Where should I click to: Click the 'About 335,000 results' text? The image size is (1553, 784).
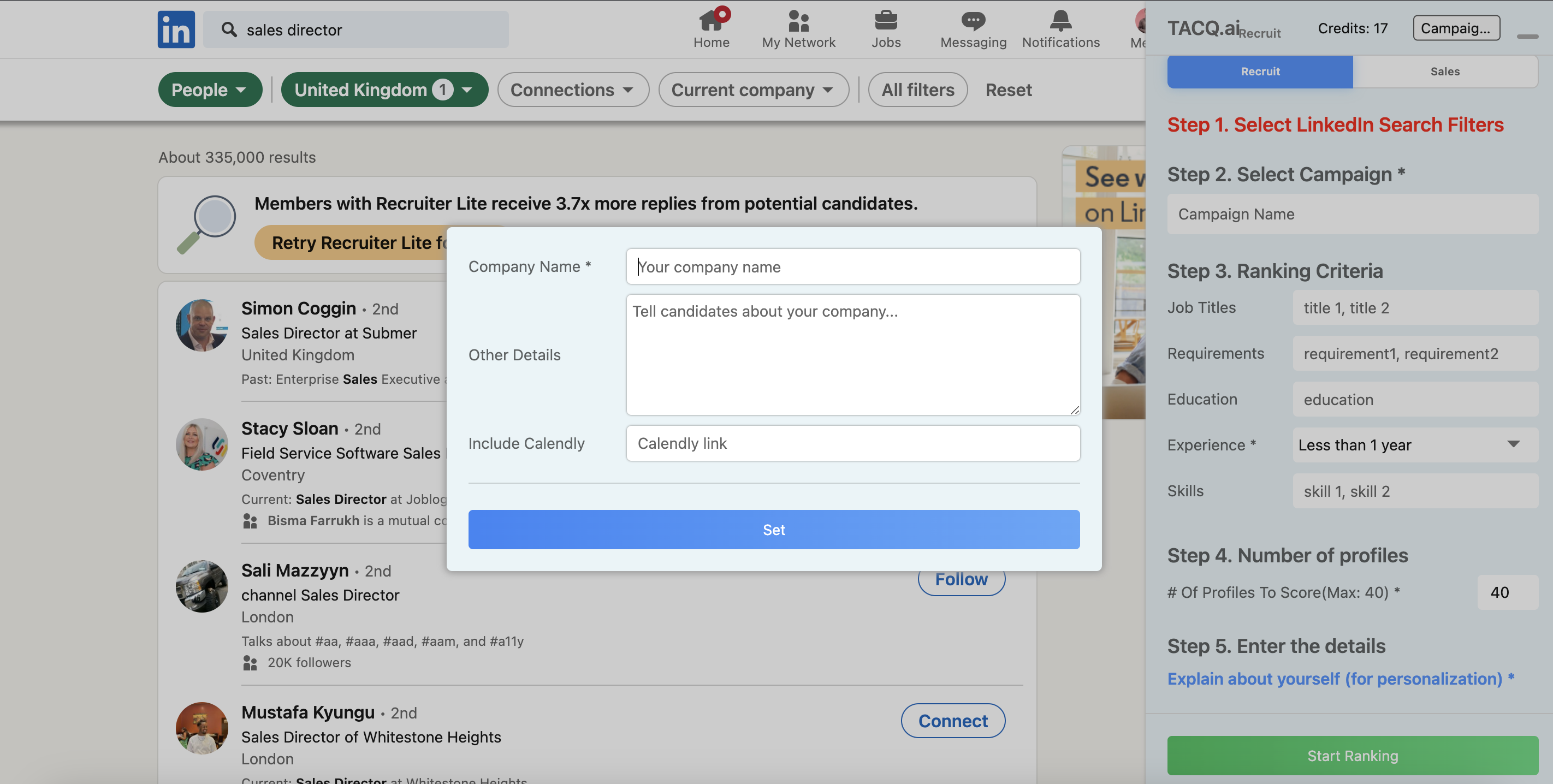(237, 157)
